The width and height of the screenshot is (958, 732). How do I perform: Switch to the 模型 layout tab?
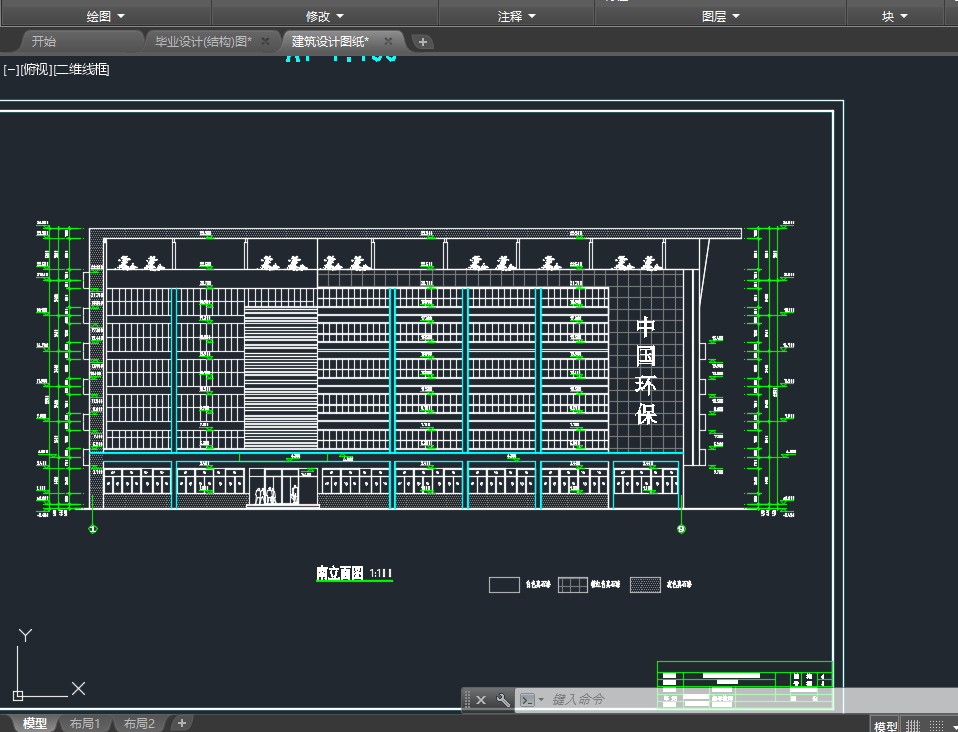(x=34, y=723)
